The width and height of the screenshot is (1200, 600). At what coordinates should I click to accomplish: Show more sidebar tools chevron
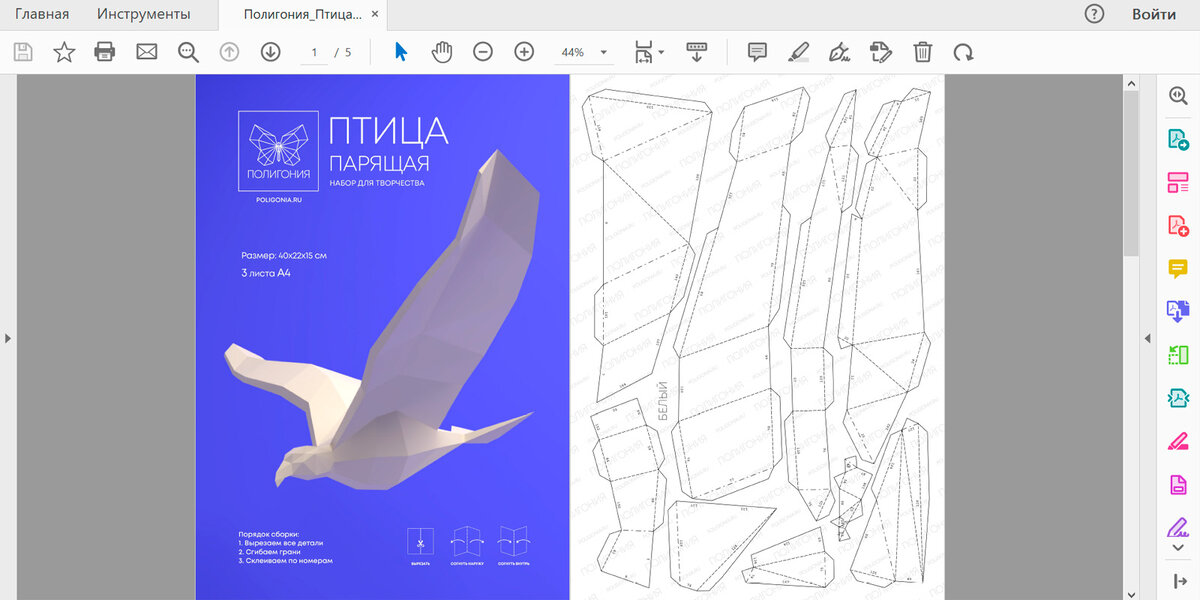pos(1178,547)
